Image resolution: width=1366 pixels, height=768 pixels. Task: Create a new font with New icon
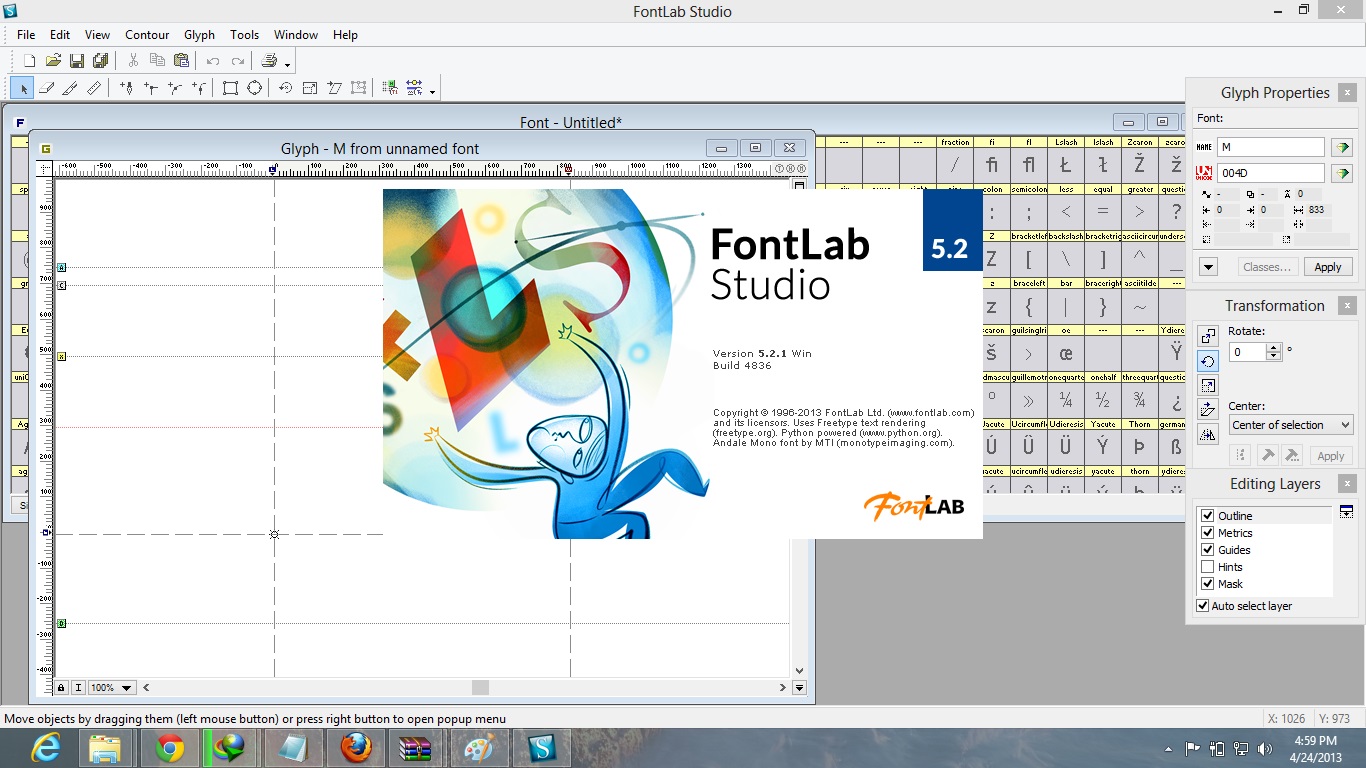(30, 61)
